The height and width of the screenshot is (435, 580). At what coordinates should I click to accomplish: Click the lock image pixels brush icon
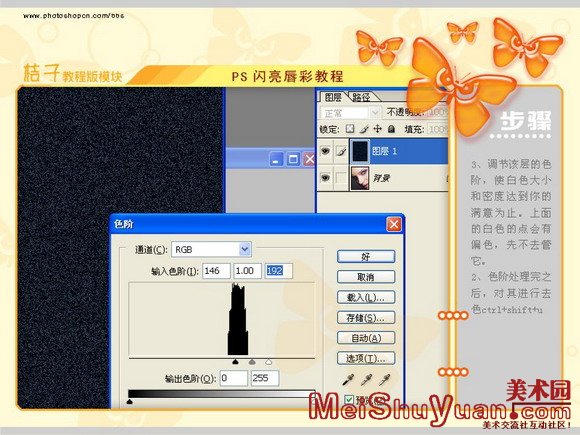(364, 129)
